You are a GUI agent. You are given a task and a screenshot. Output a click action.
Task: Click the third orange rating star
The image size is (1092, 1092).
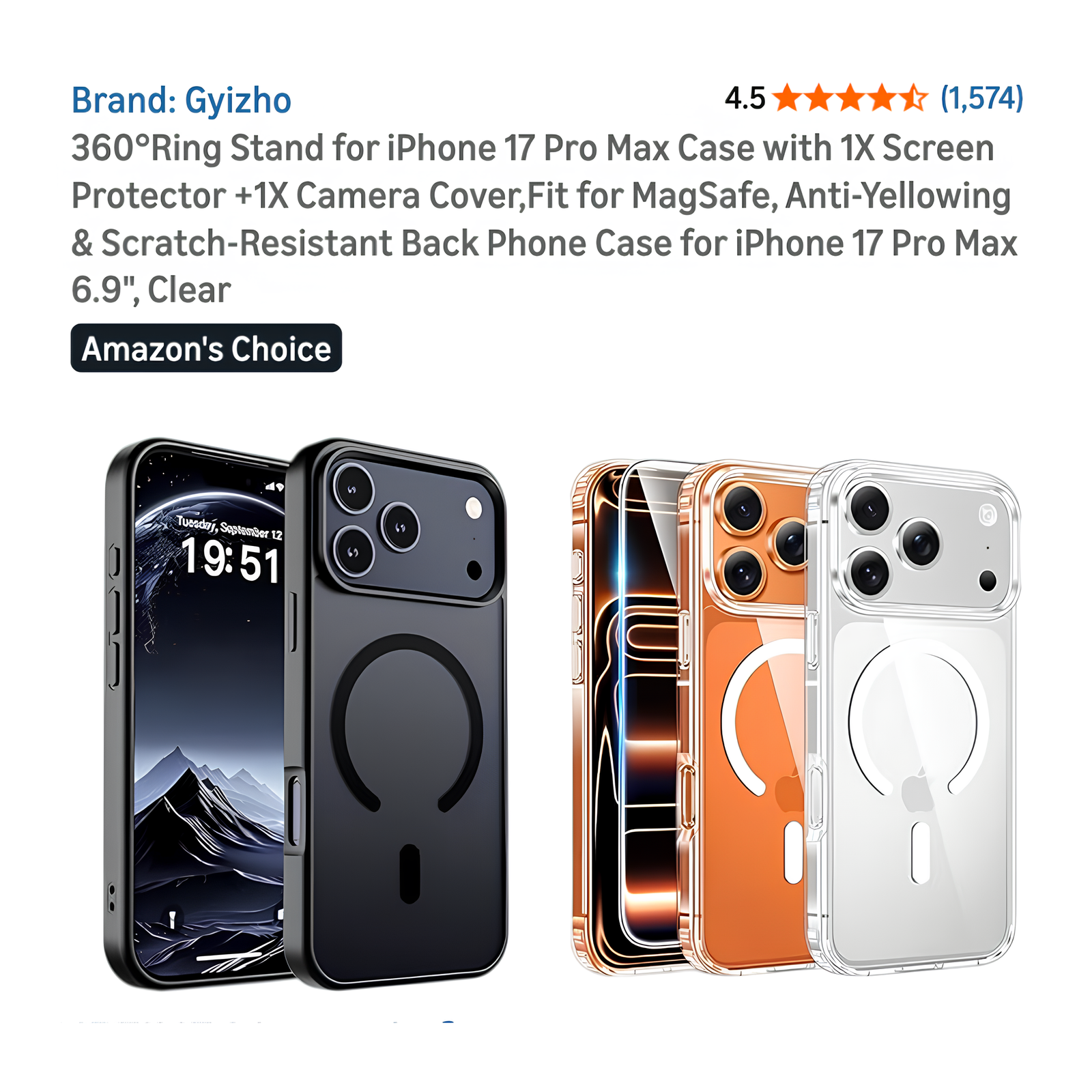(x=850, y=98)
